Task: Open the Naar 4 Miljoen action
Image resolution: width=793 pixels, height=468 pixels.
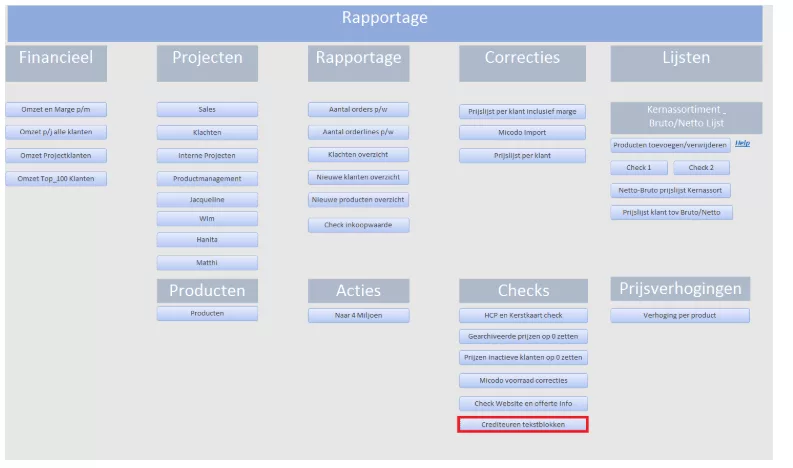Action: (359, 315)
